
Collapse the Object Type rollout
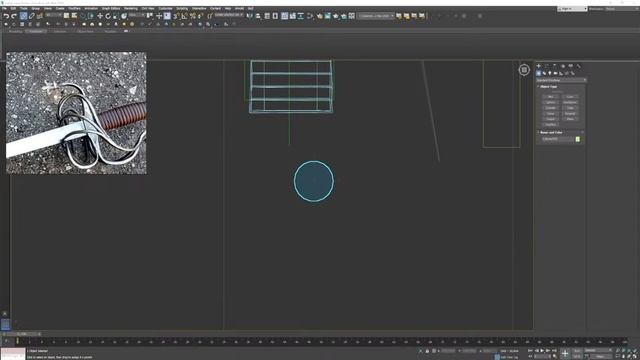click(548, 87)
